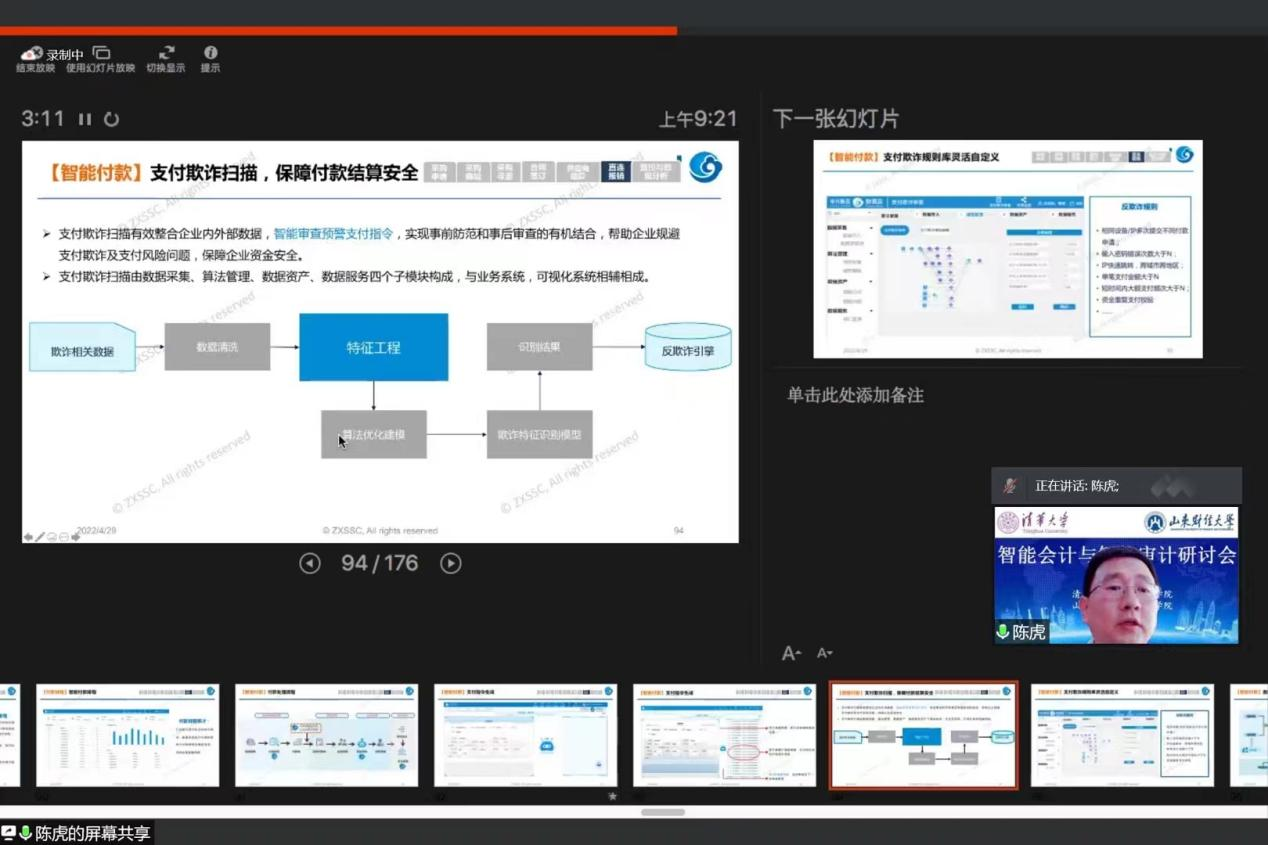
Task: Click 使用幻灯片放映 icon in toolbar
Action: click(x=101, y=53)
